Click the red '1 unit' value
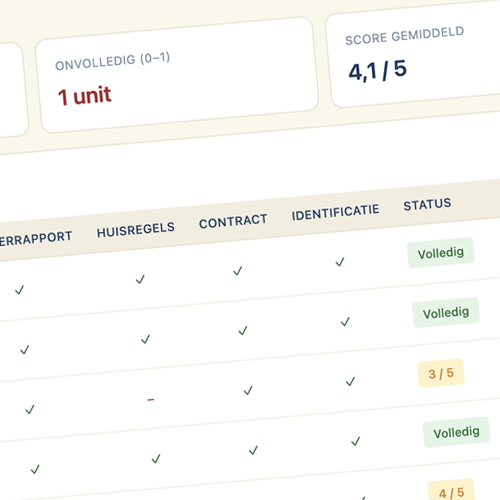 point(84,96)
